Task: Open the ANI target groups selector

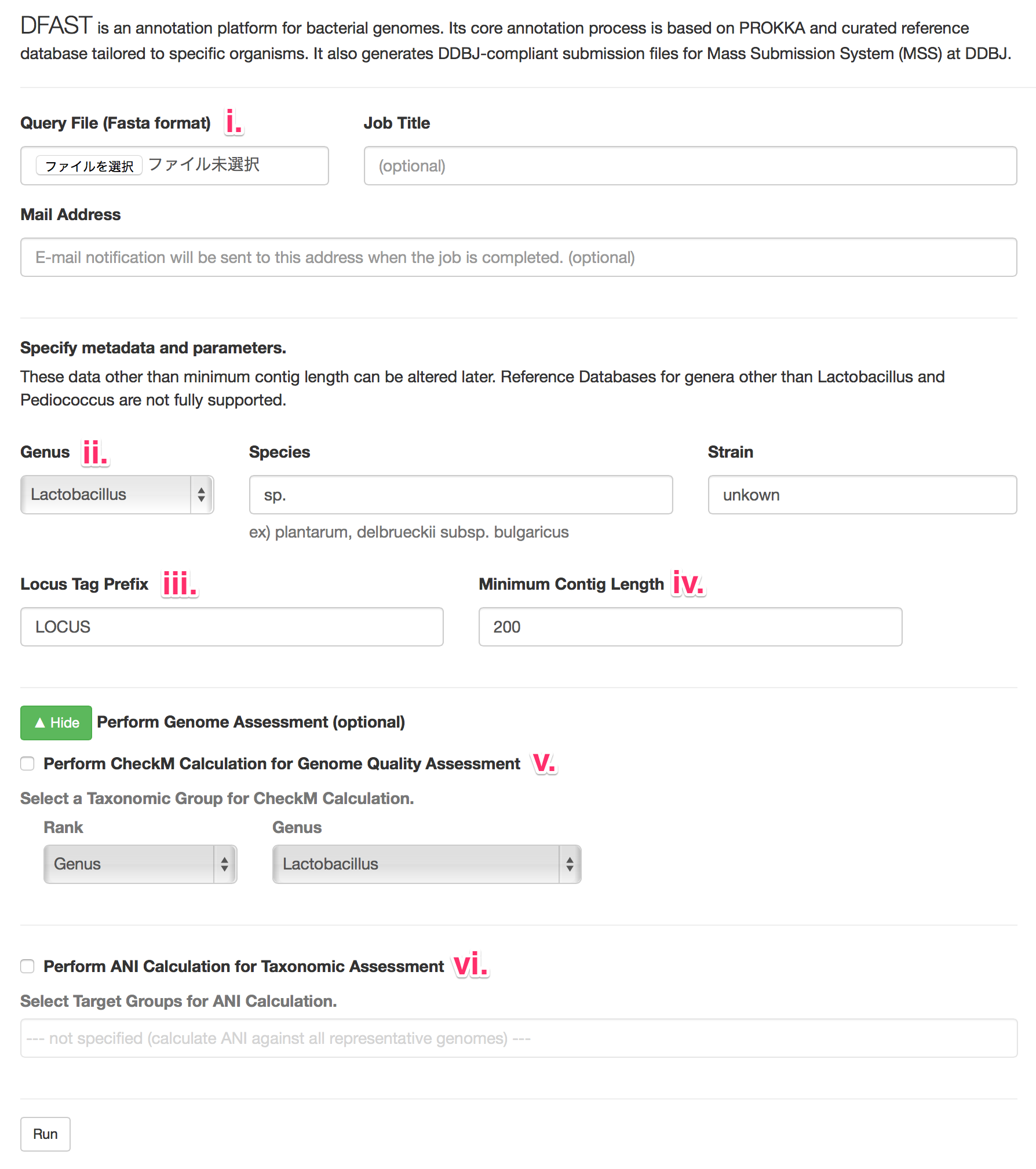Action: [519, 1038]
